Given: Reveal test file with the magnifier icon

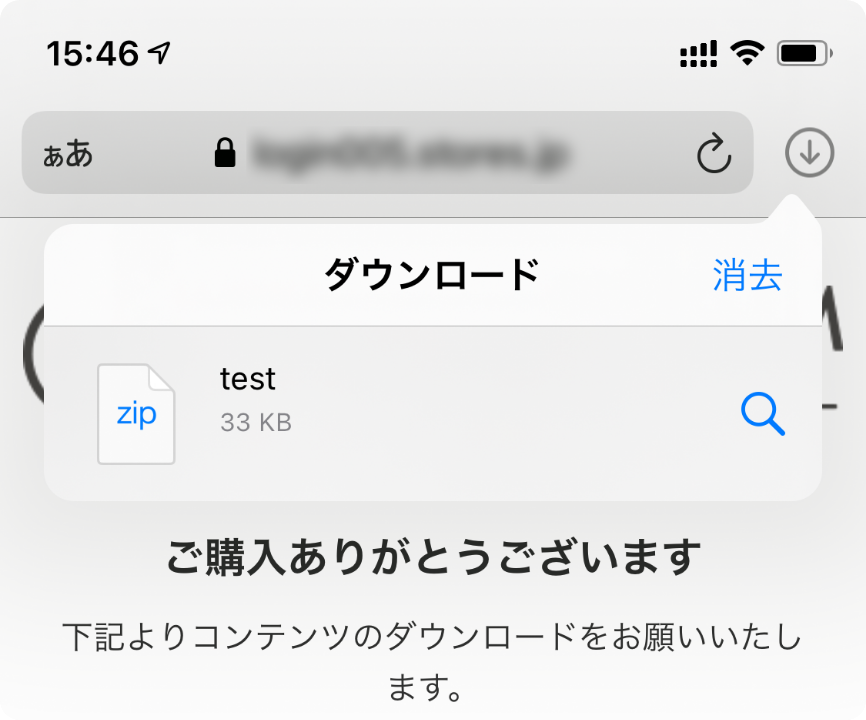Looking at the screenshot, I should (763, 412).
